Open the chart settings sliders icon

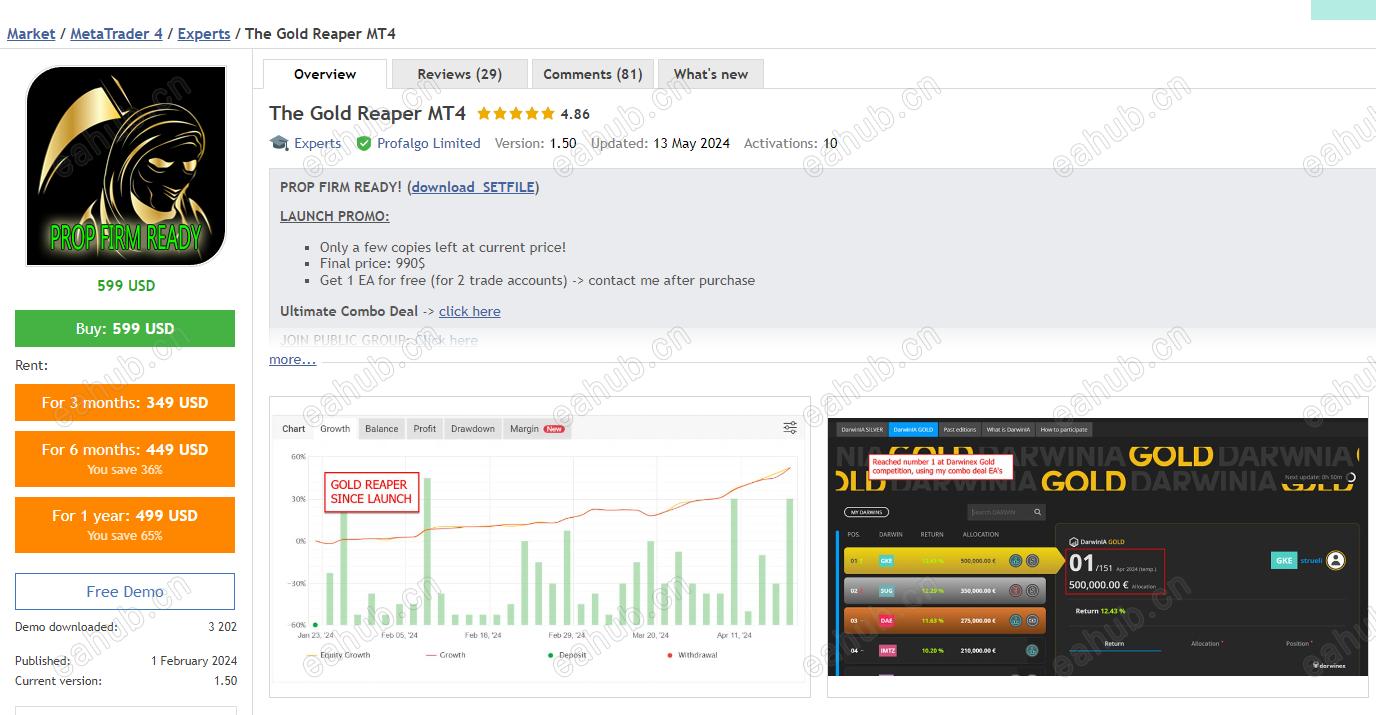pos(790,428)
